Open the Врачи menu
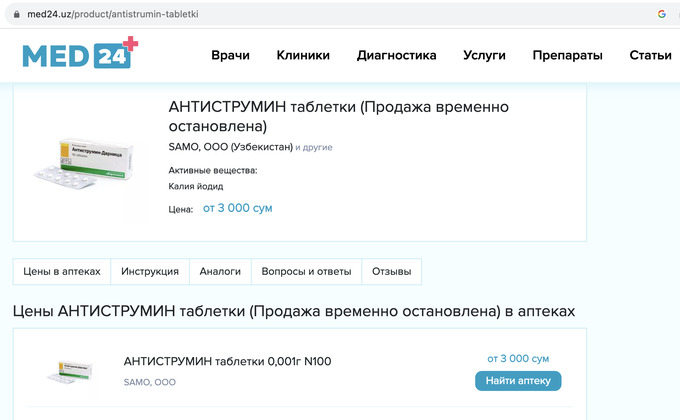The height and width of the screenshot is (420, 680). coord(230,55)
